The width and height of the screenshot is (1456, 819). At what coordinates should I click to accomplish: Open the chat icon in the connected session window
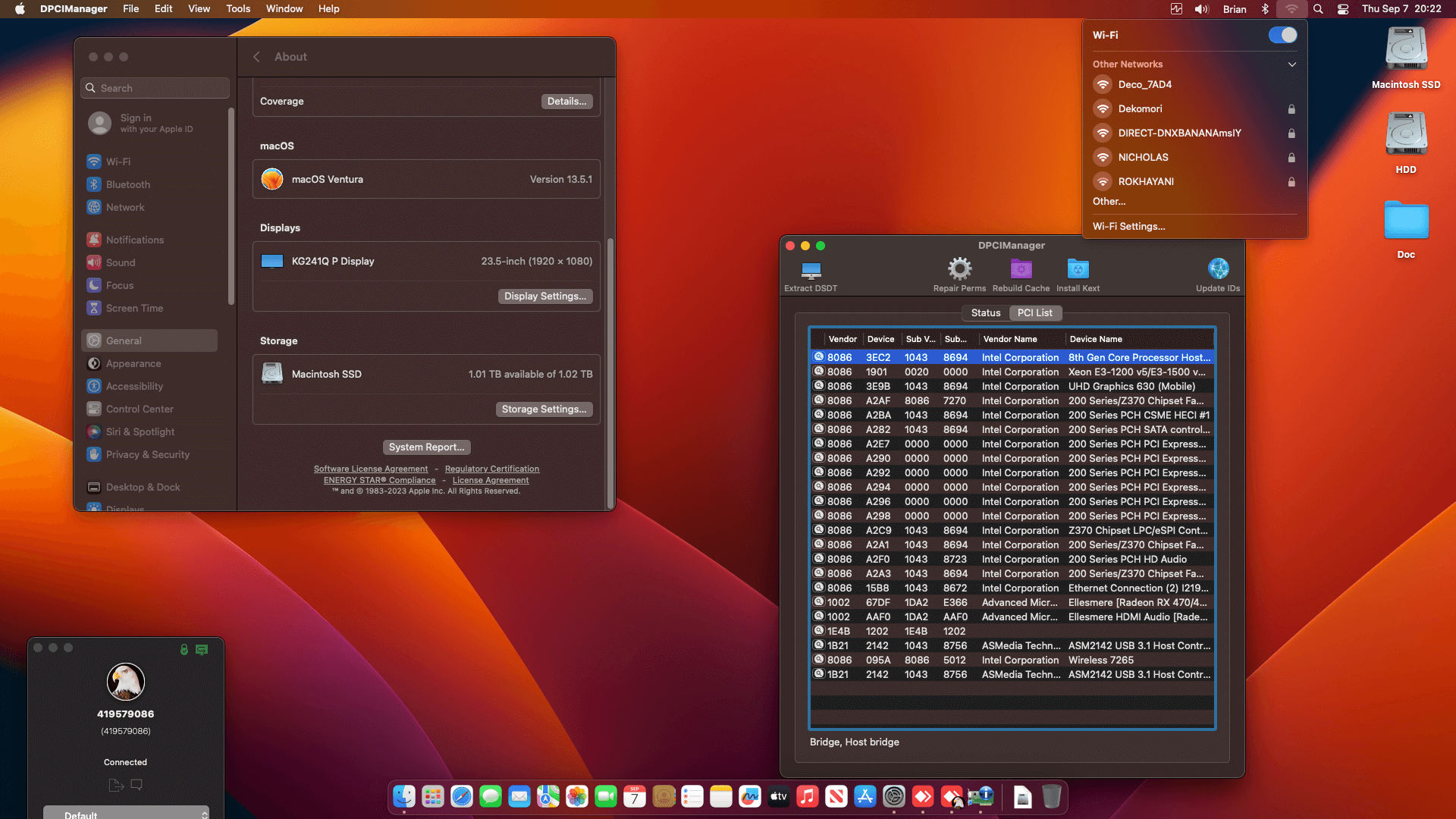point(137,785)
